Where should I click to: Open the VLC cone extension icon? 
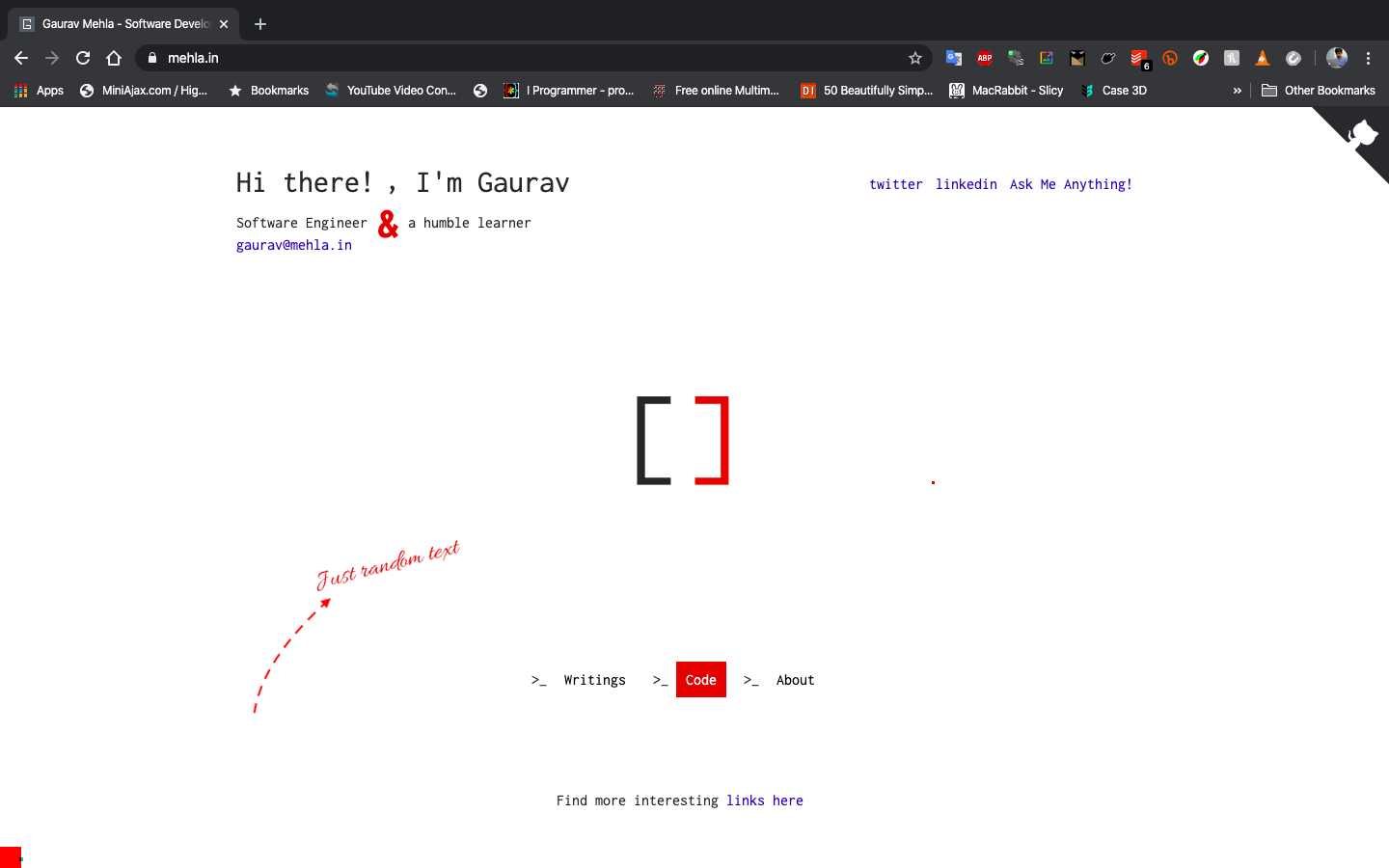[x=1263, y=58]
